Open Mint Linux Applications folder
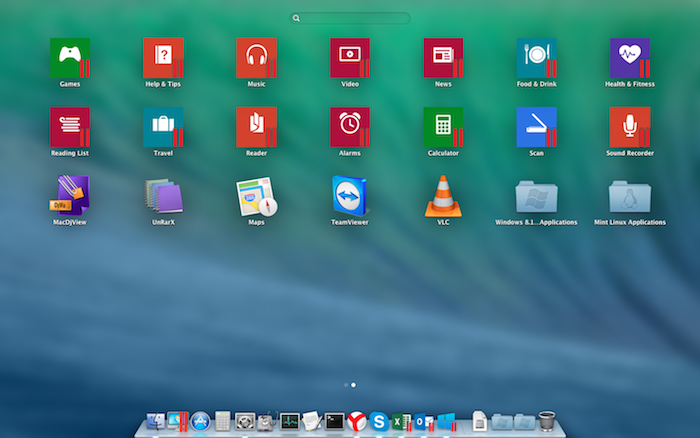This screenshot has width=700, height=438. point(629,196)
